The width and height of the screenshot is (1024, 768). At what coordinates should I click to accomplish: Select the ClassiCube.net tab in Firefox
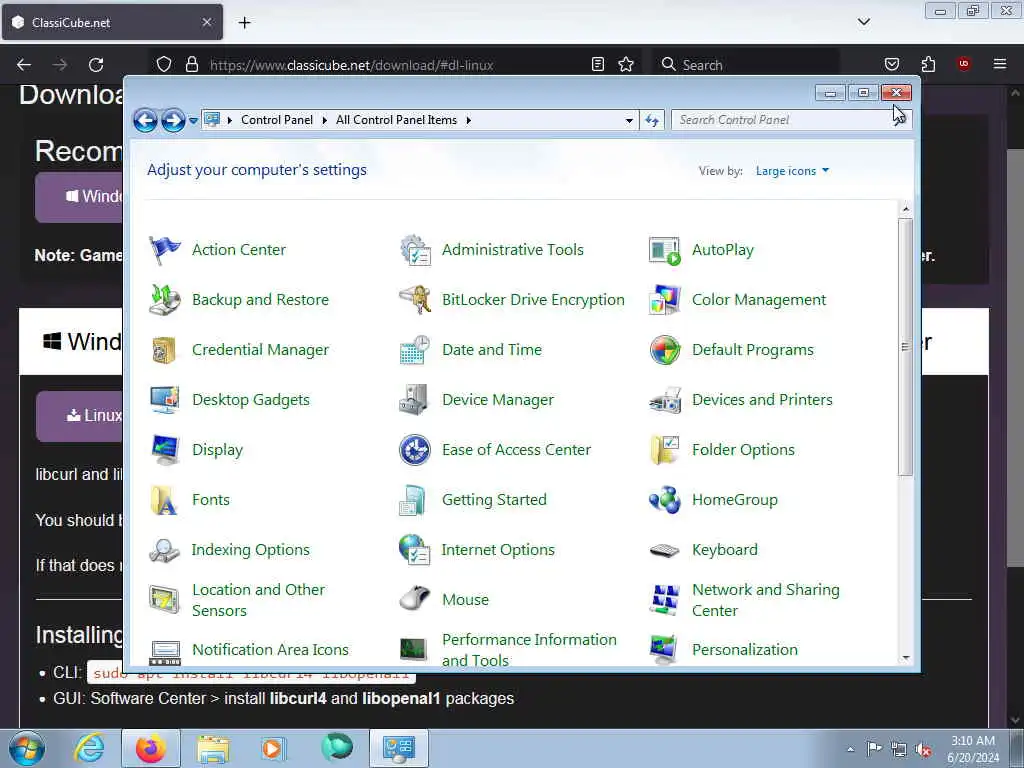coord(112,22)
